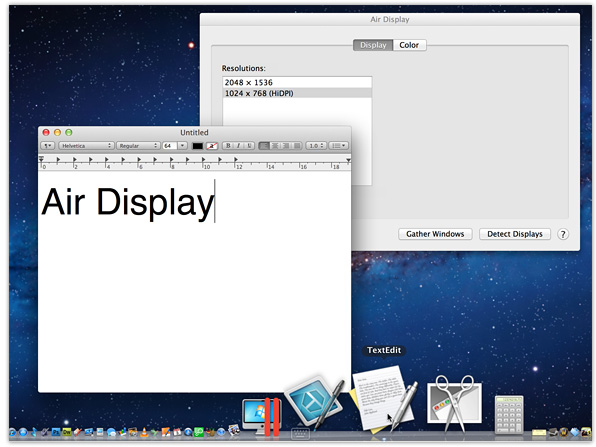
Task: Open Calculator from the dock
Action: point(509,414)
